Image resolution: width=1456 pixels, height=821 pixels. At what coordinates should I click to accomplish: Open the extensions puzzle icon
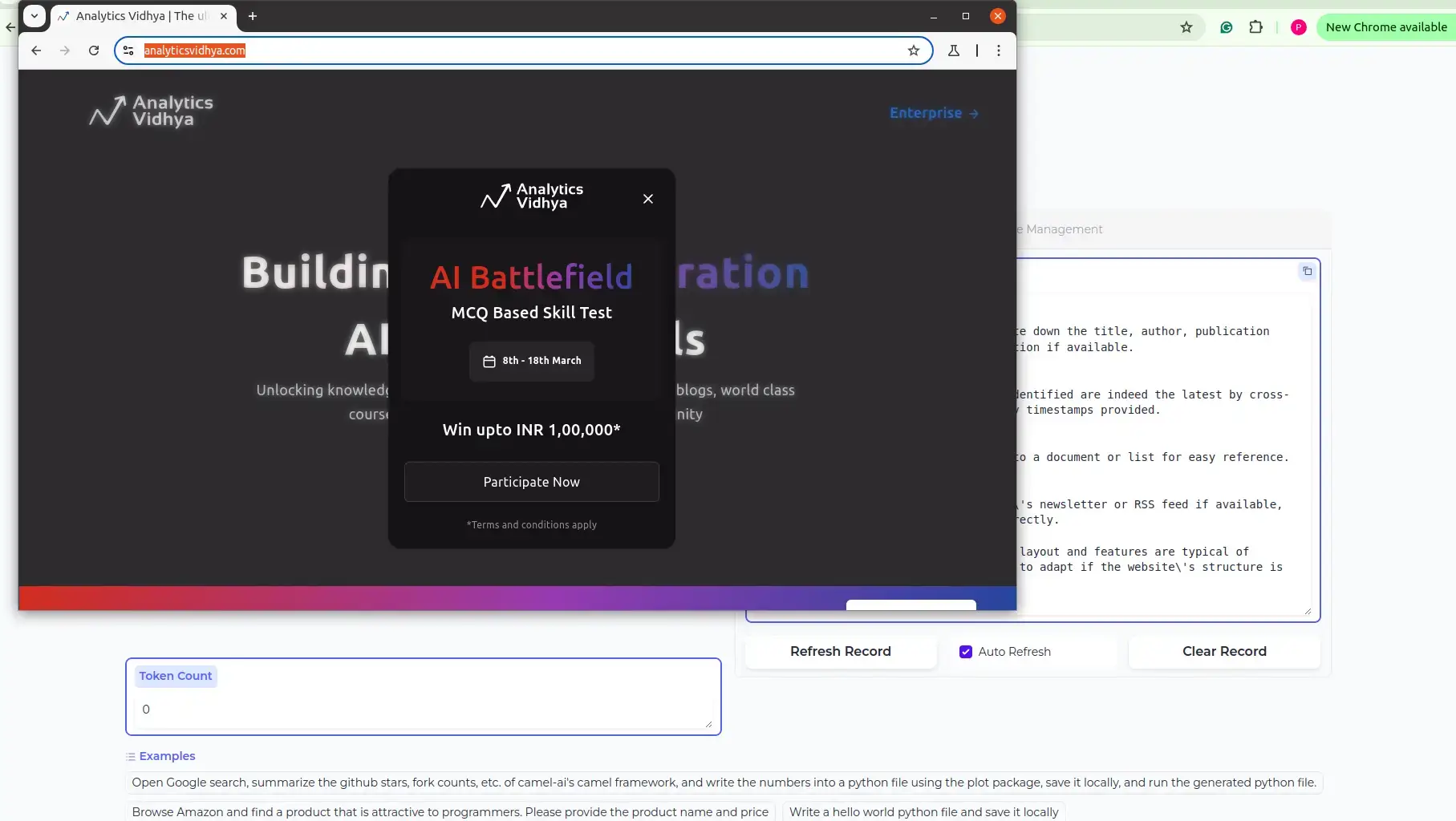point(1255,27)
